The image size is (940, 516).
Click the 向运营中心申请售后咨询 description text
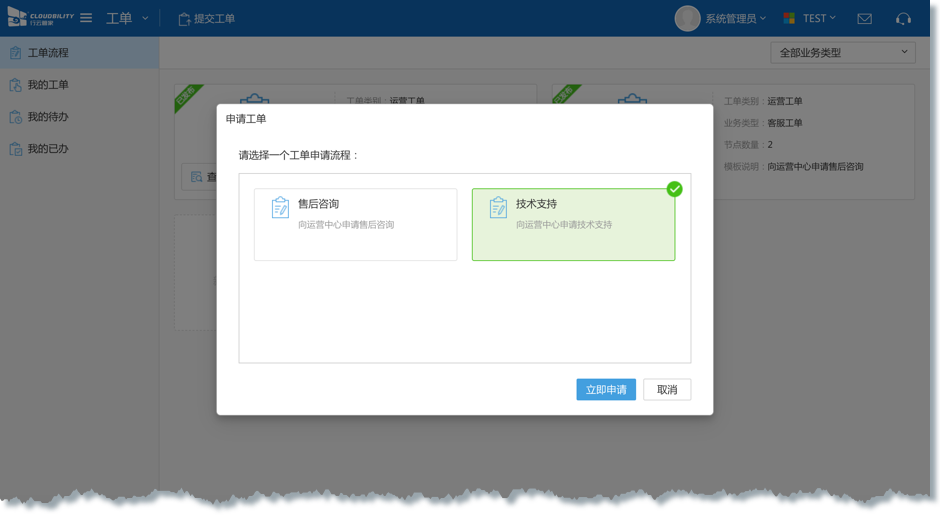click(346, 225)
